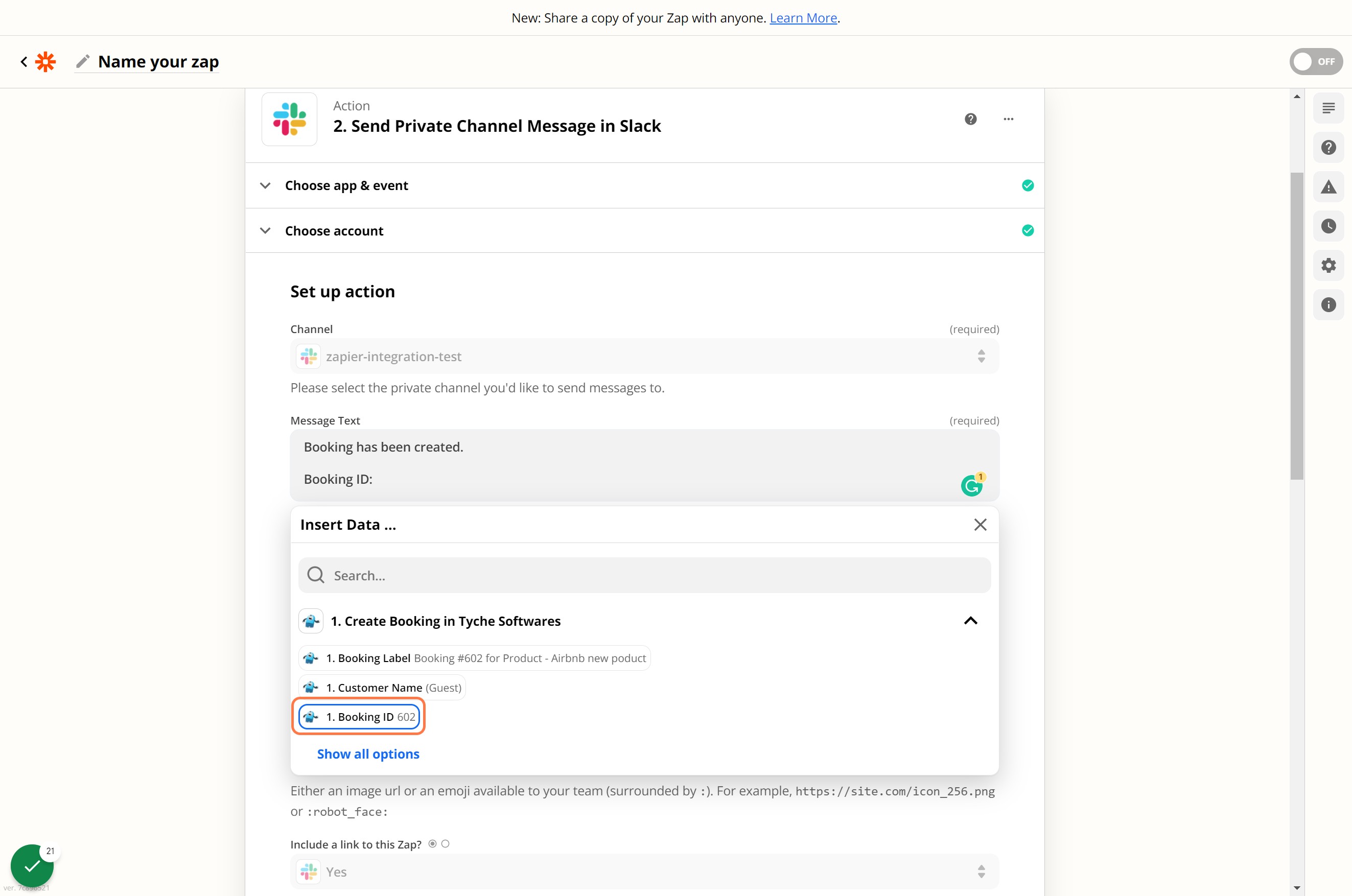This screenshot has height=896, width=1352.
Task: Select second radio next to Include a link
Action: [445, 844]
